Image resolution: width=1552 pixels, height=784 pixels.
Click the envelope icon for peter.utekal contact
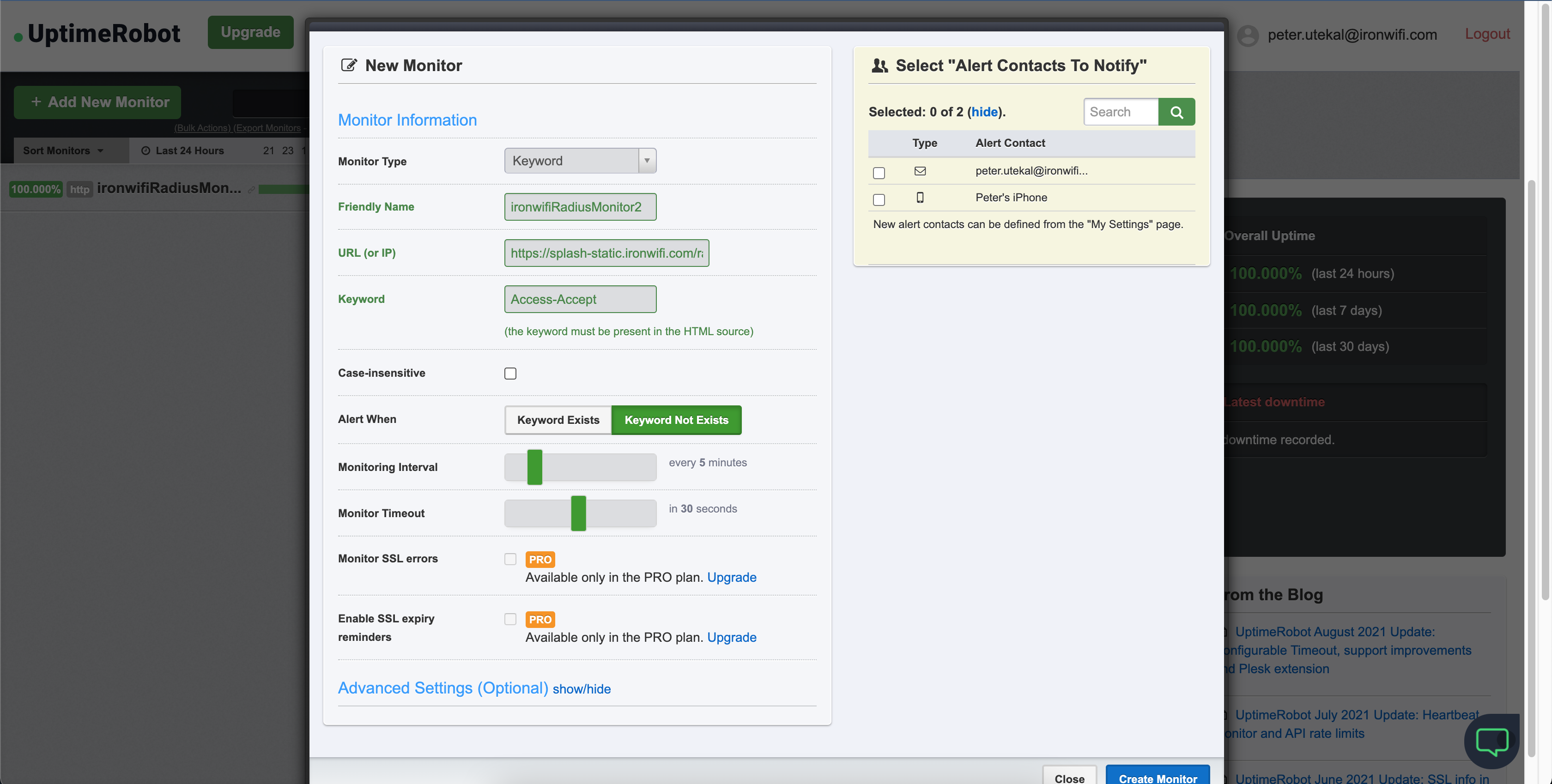pyautogui.click(x=920, y=172)
